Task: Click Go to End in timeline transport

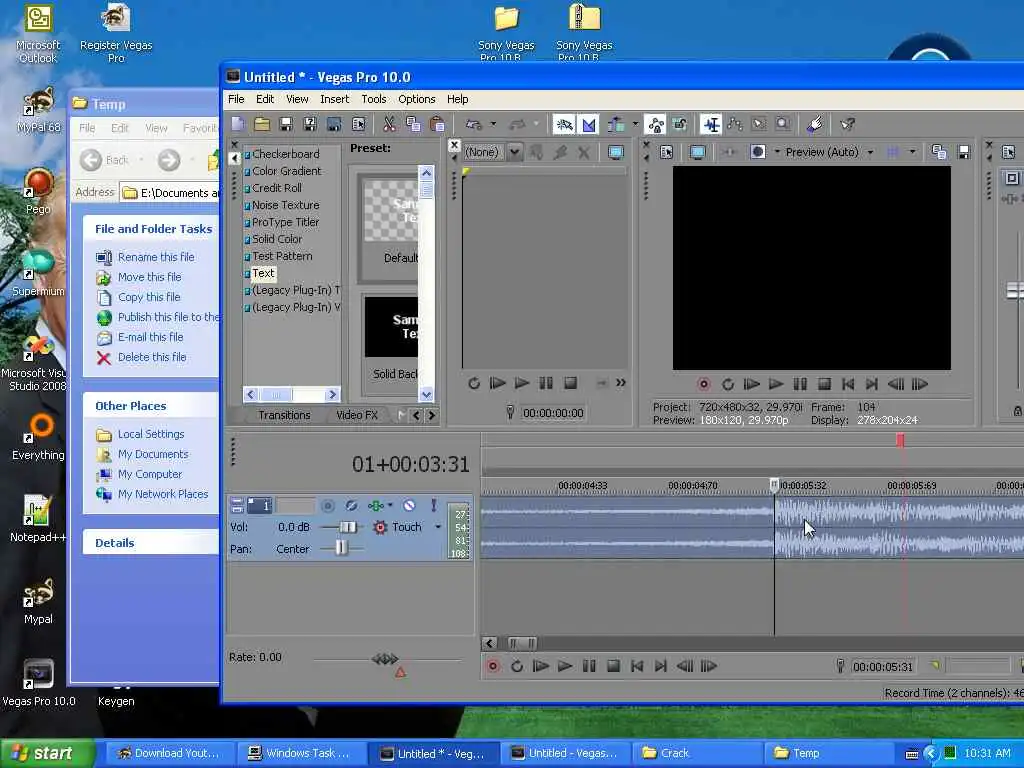Action: pyautogui.click(x=661, y=666)
